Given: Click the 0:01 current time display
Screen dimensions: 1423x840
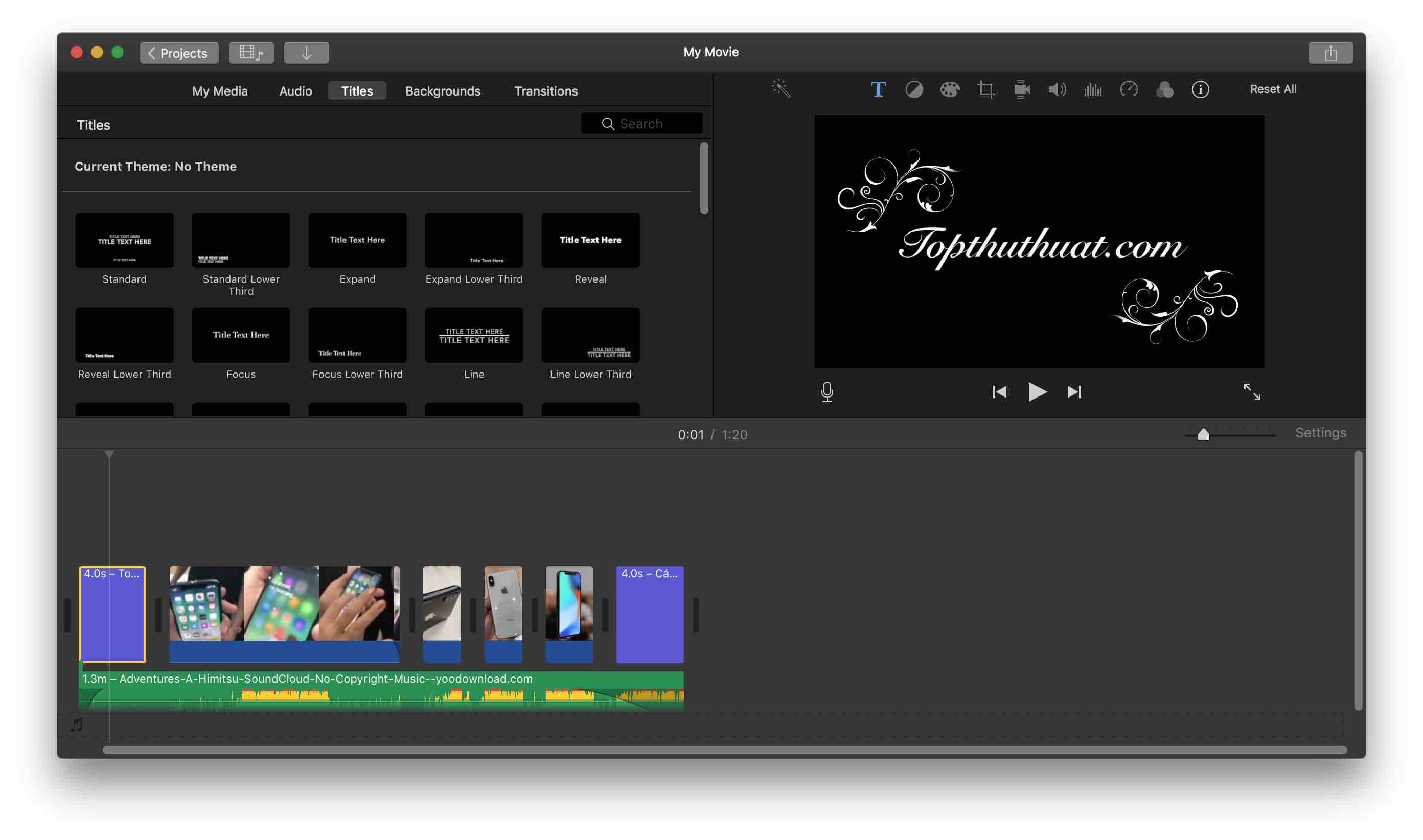Looking at the screenshot, I should click(690, 435).
